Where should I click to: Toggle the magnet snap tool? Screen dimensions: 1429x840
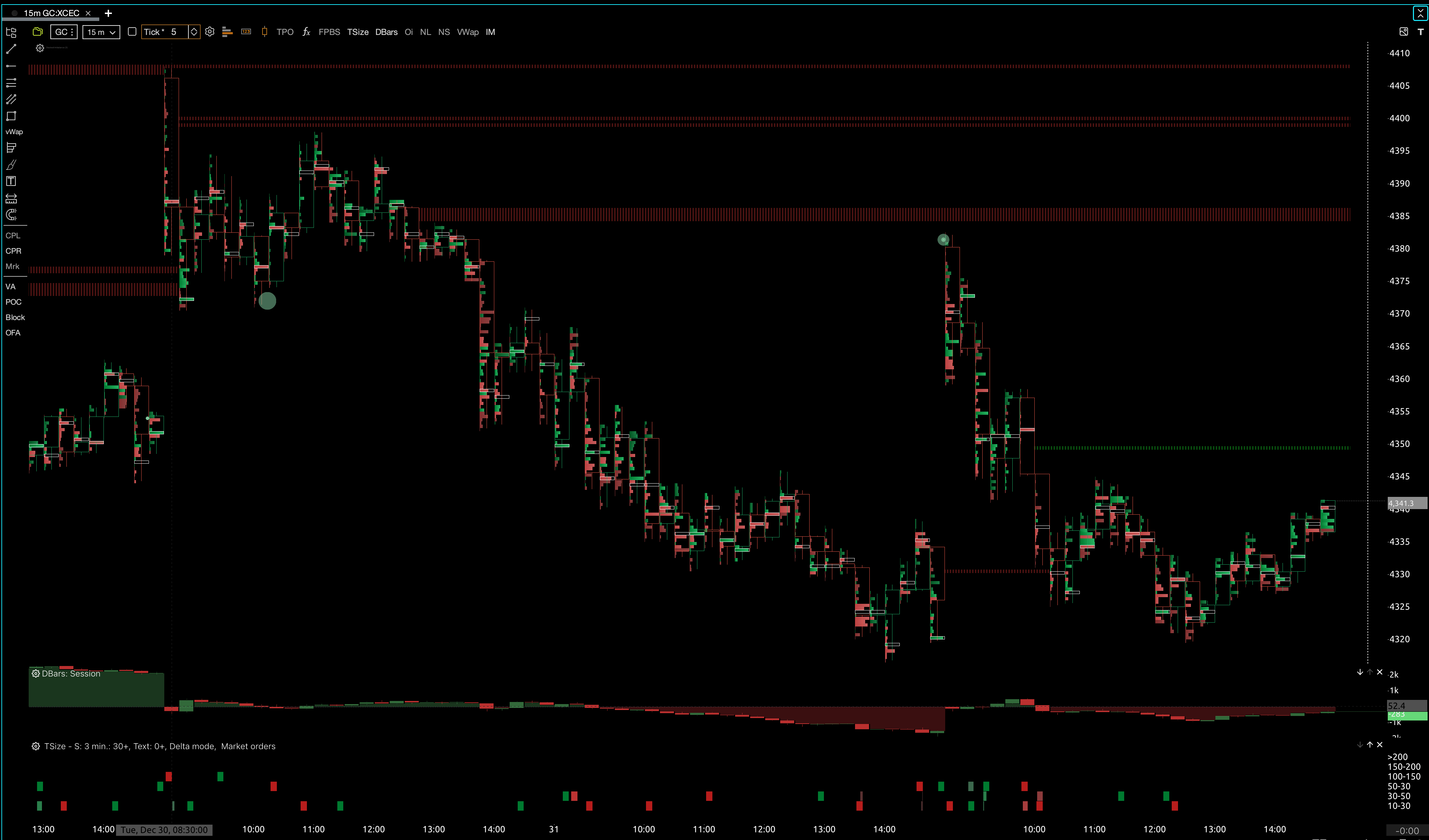(11, 215)
